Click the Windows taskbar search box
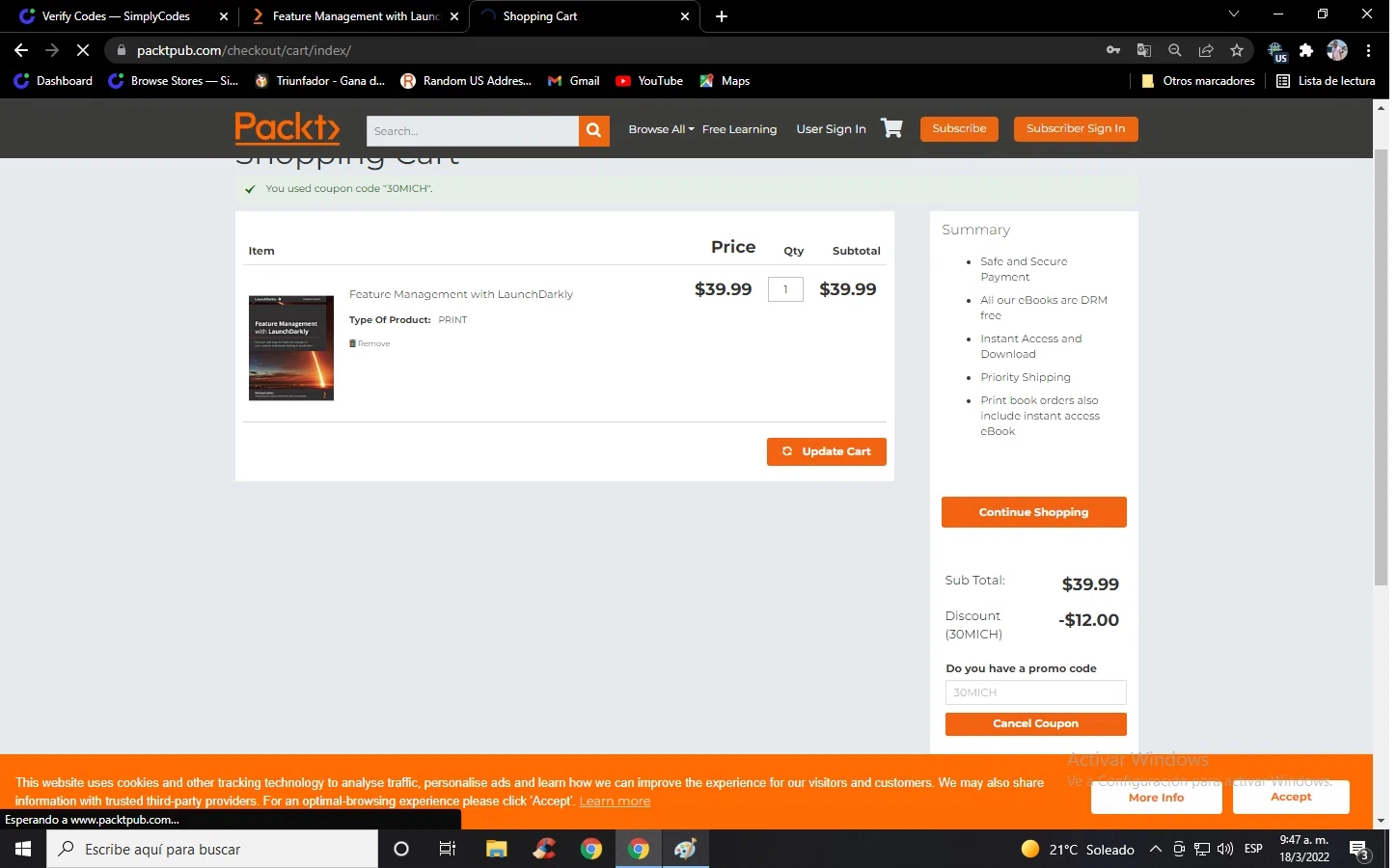 212,849
